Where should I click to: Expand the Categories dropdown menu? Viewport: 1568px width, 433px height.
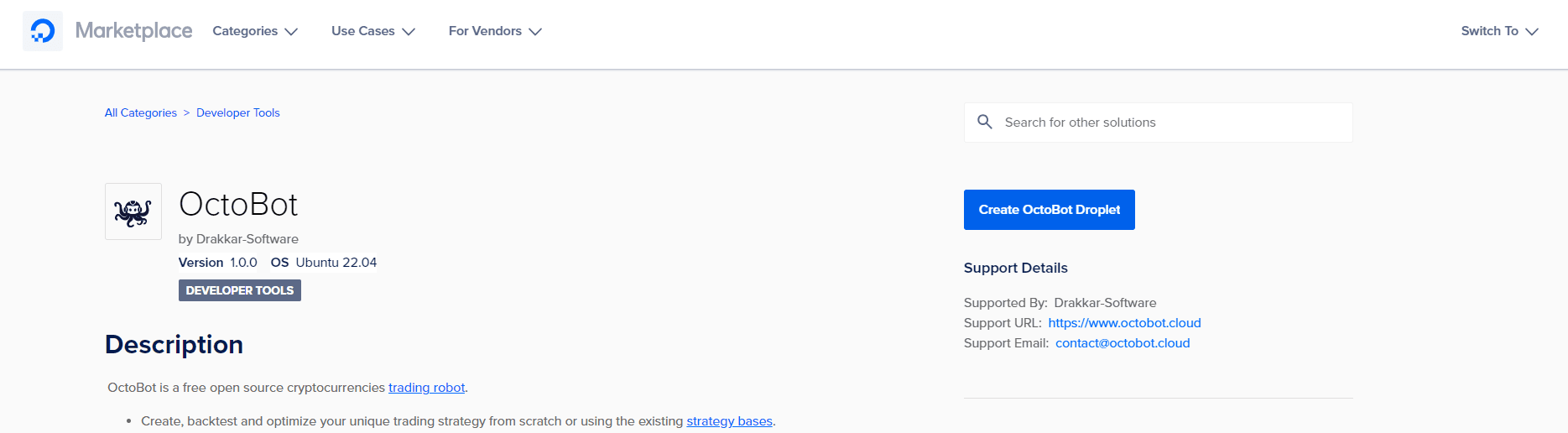coord(255,31)
